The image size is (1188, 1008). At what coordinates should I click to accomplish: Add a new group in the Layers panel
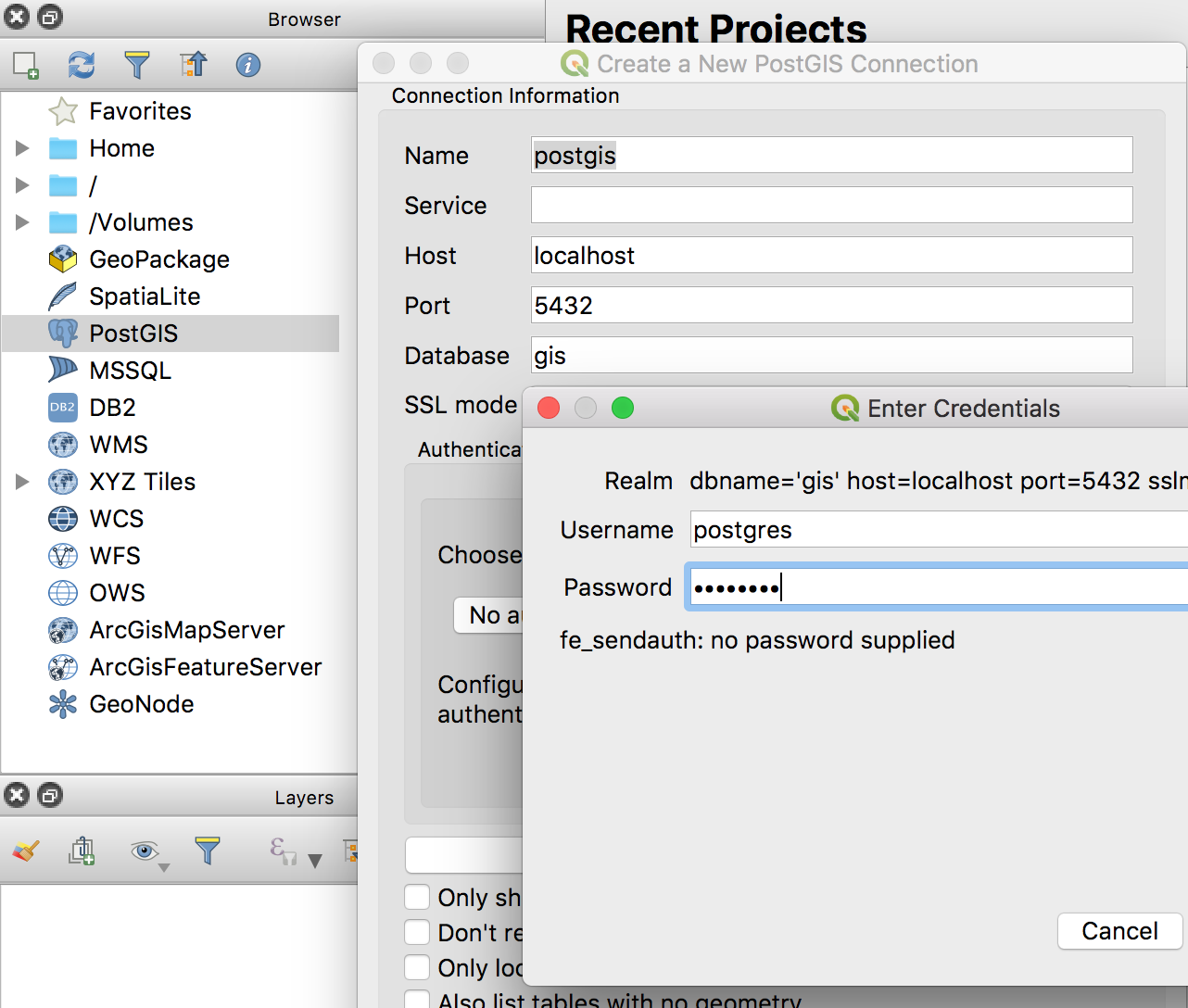(x=82, y=851)
